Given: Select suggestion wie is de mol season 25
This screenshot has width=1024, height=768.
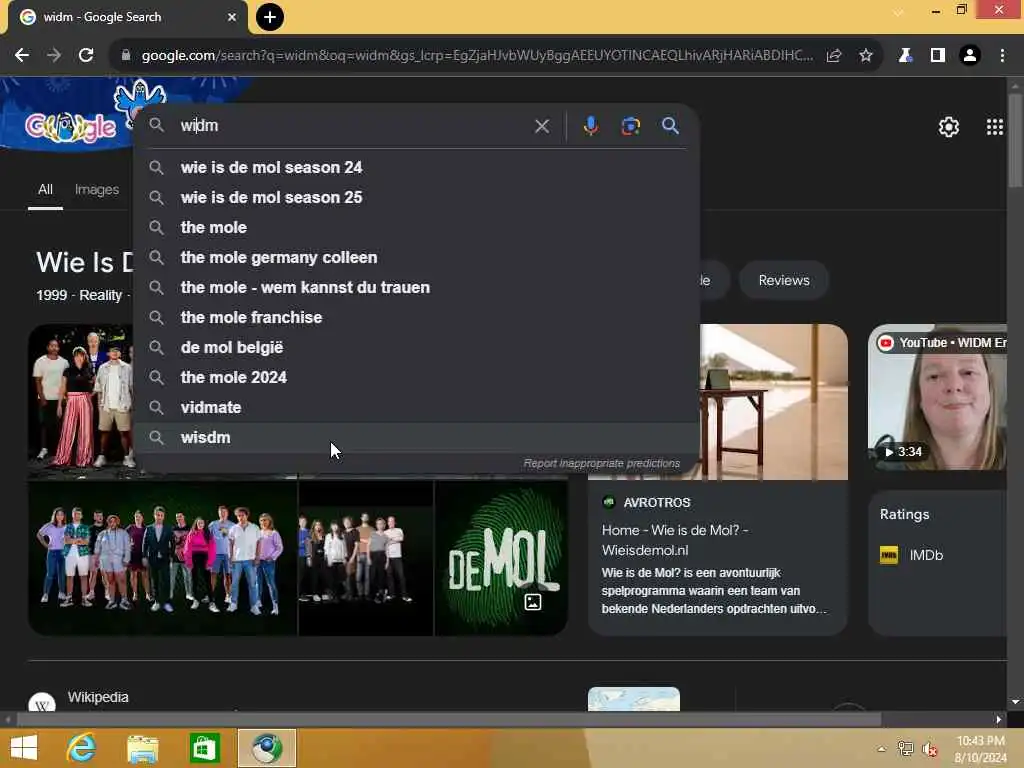Looking at the screenshot, I should point(417,197).
